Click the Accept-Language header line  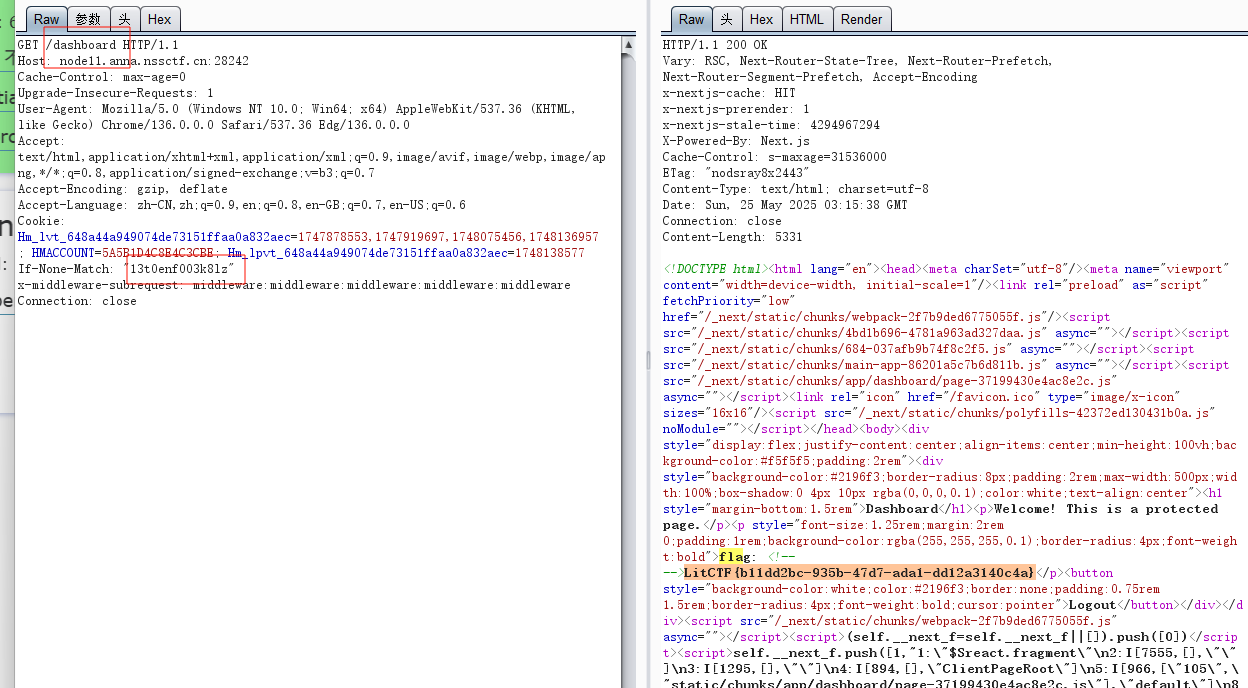click(241, 205)
